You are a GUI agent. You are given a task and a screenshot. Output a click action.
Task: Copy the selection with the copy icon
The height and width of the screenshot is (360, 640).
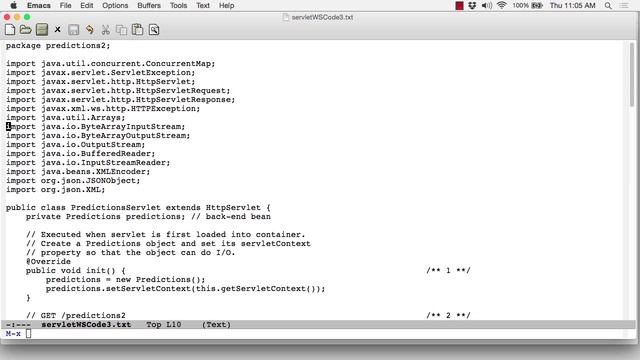coord(121,30)
